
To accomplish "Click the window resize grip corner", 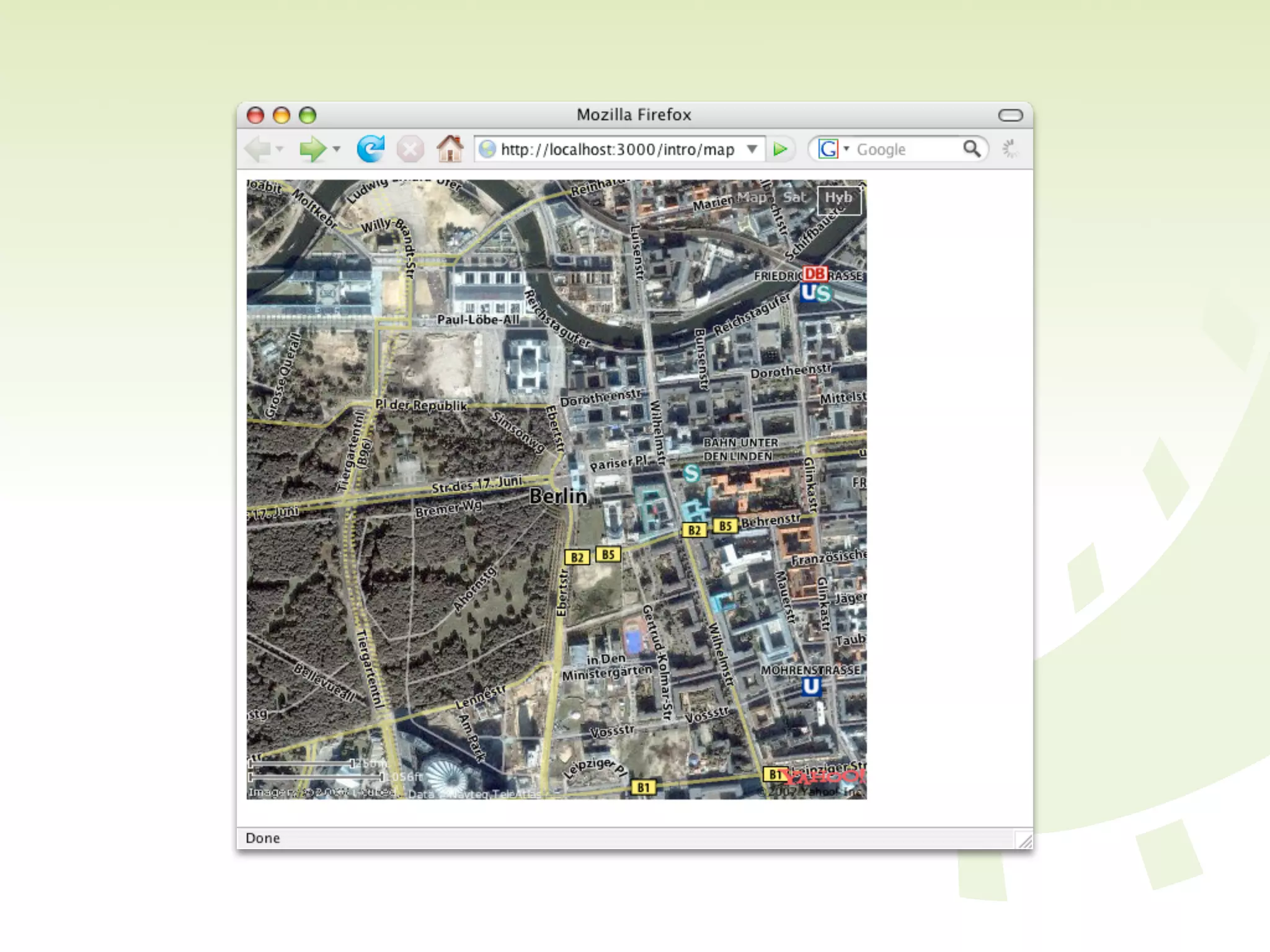I will pyautogui.click(x=1025, y=841).
